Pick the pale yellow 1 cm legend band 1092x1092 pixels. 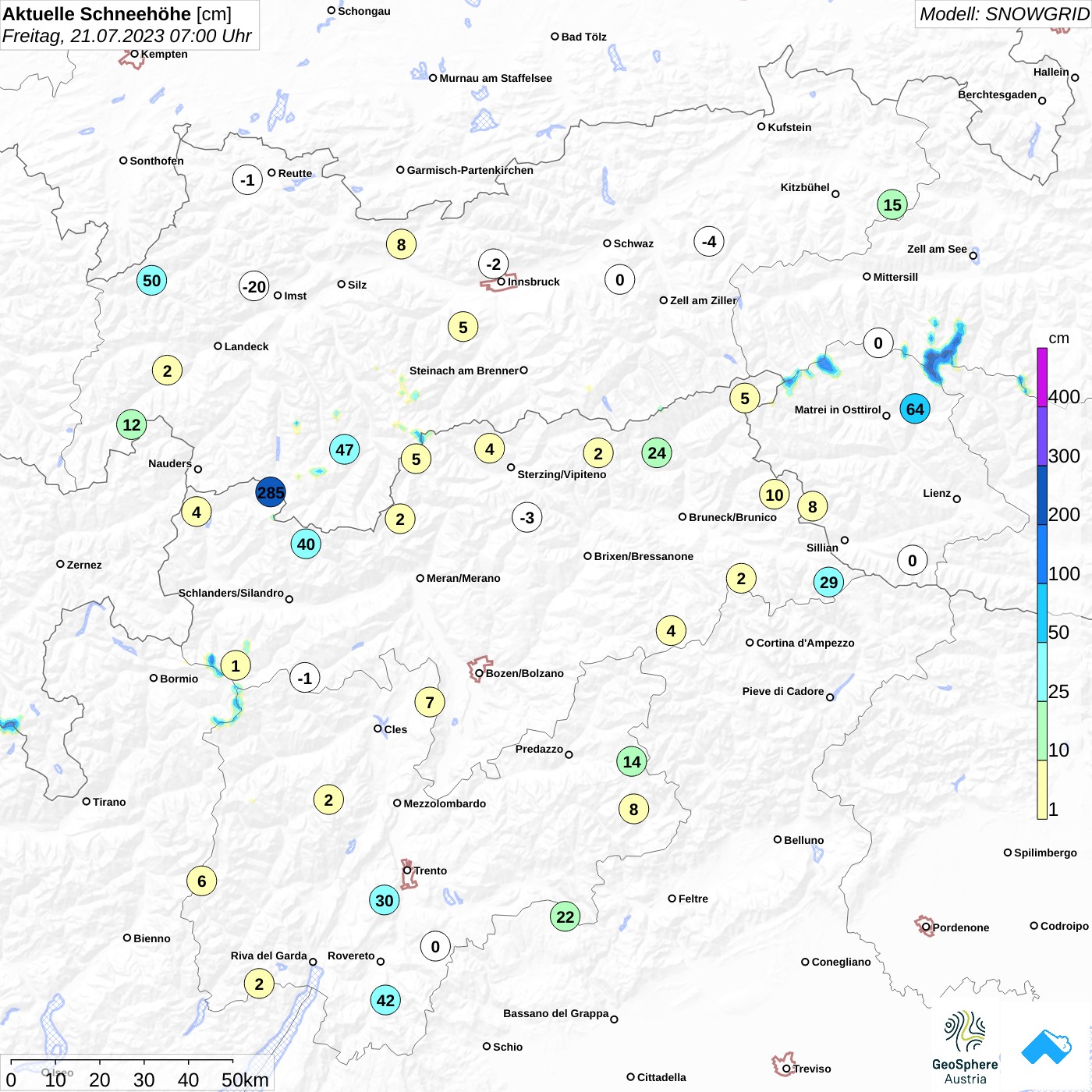pos(1042,789)
